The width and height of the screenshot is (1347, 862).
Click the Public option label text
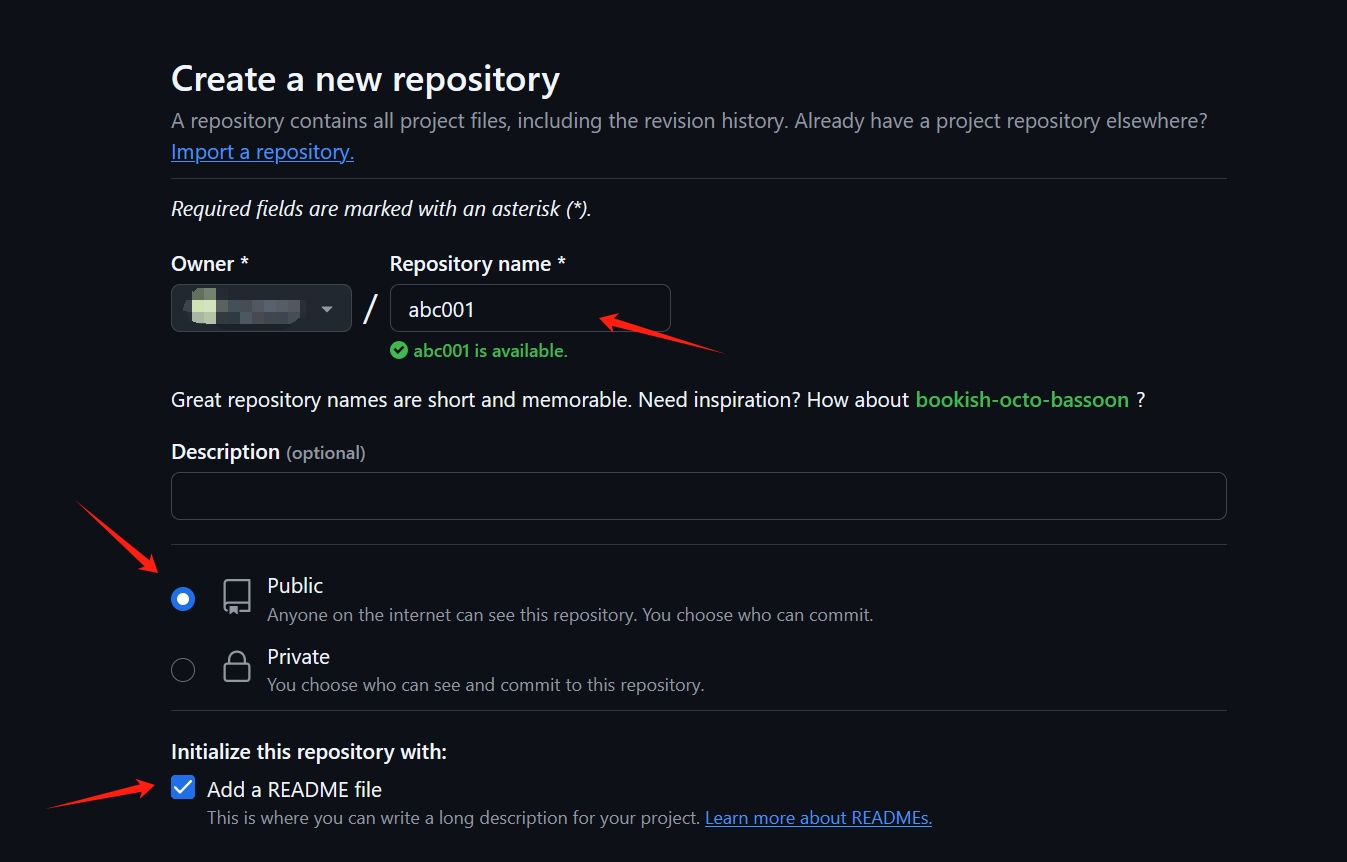295,586
